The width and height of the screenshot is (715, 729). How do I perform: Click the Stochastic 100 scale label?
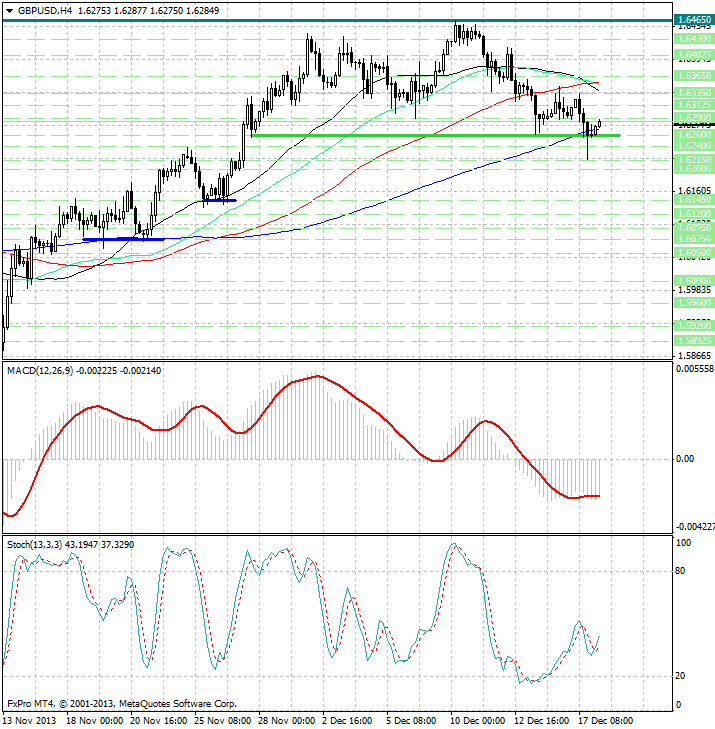click(x=683, y=543)
